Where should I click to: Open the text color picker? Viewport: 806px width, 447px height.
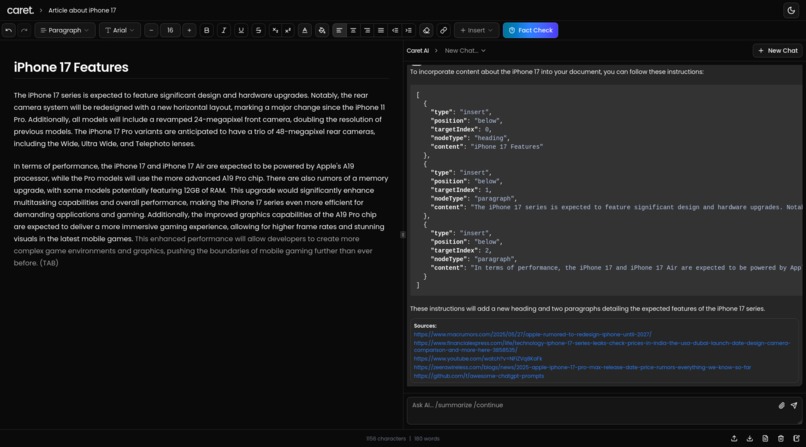coord(305,30)
